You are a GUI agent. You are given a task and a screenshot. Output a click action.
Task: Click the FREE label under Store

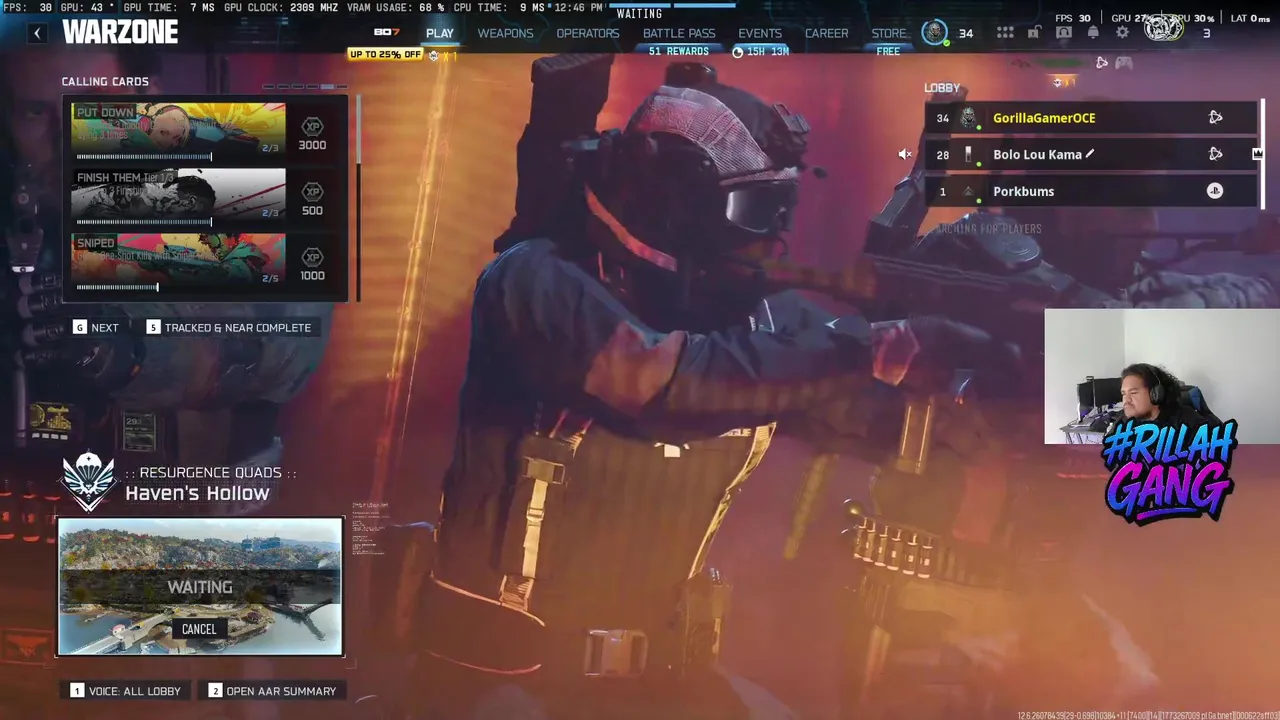[x=888, y=51]
